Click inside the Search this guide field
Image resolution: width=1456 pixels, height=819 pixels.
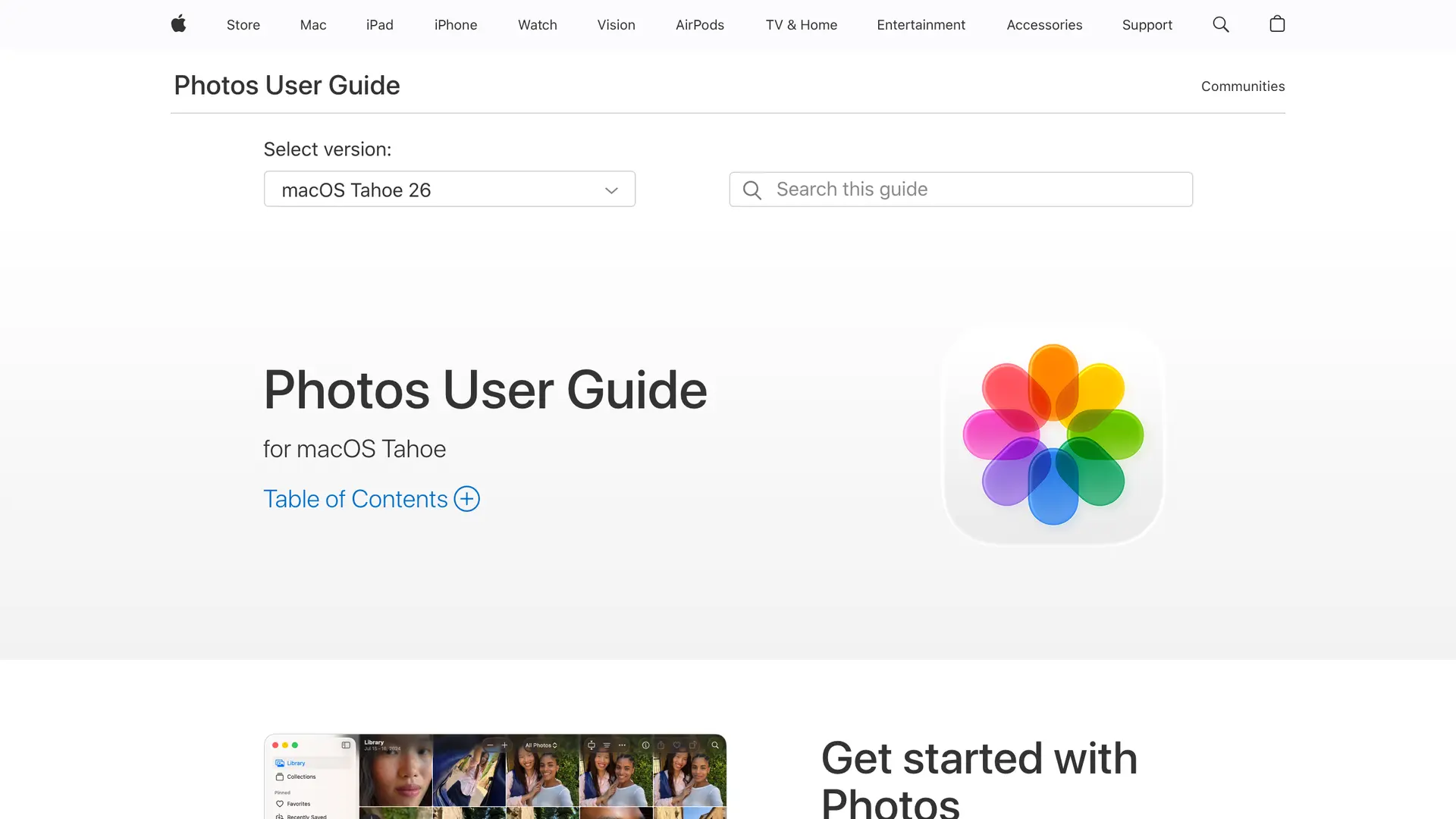tap(961, 189)
